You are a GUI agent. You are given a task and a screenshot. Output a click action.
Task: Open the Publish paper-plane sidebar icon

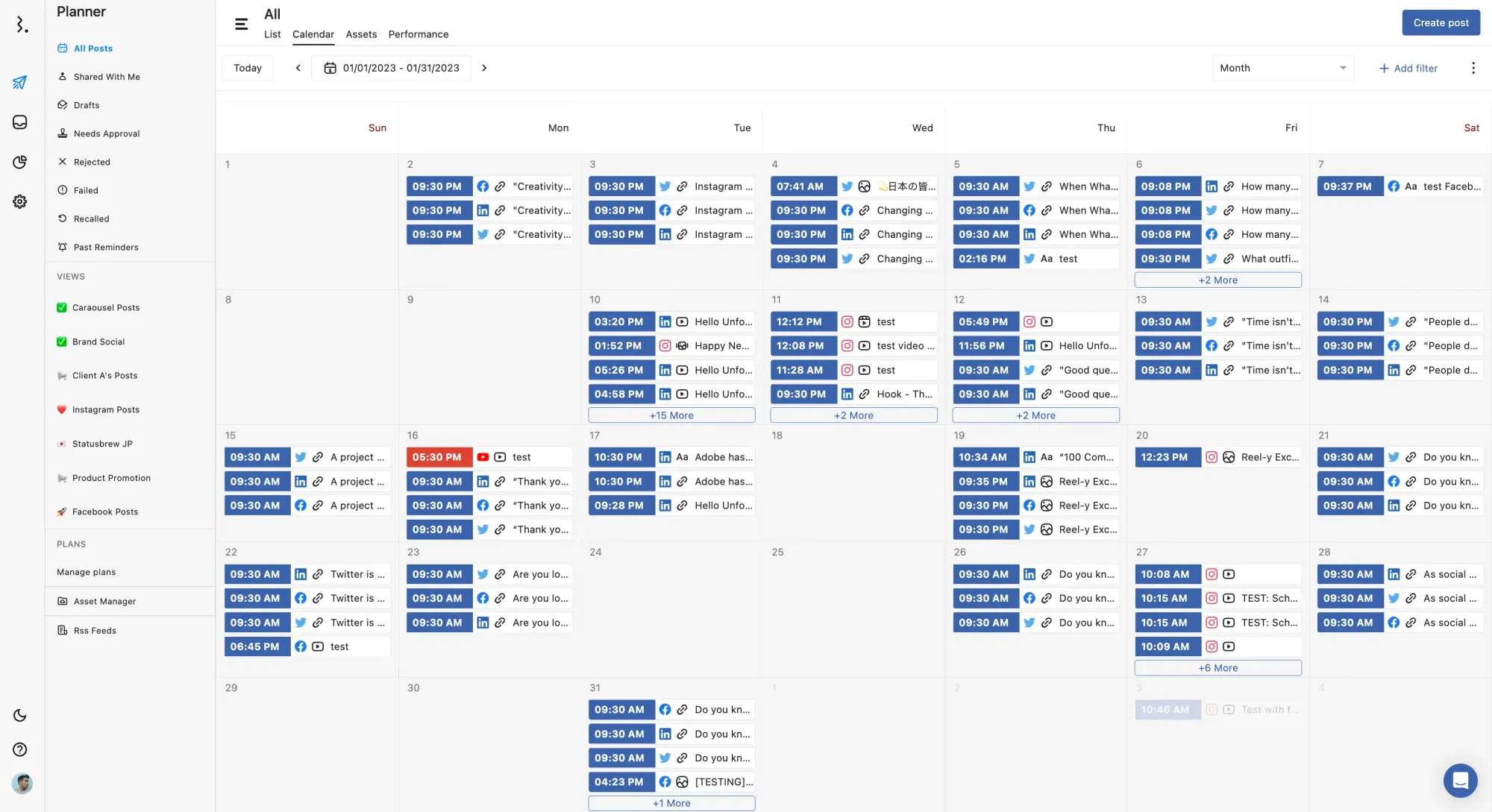pos(20,82)
